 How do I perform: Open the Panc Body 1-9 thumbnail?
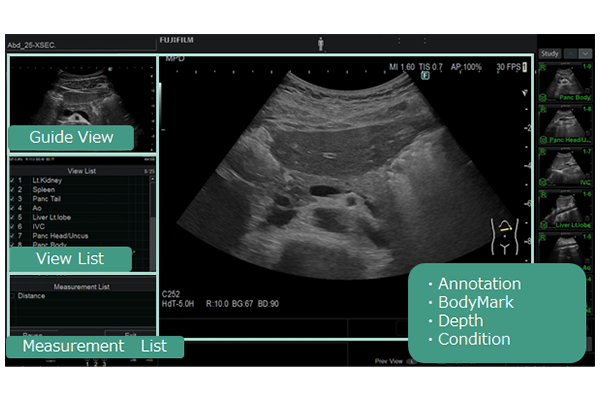pos(566,83)
